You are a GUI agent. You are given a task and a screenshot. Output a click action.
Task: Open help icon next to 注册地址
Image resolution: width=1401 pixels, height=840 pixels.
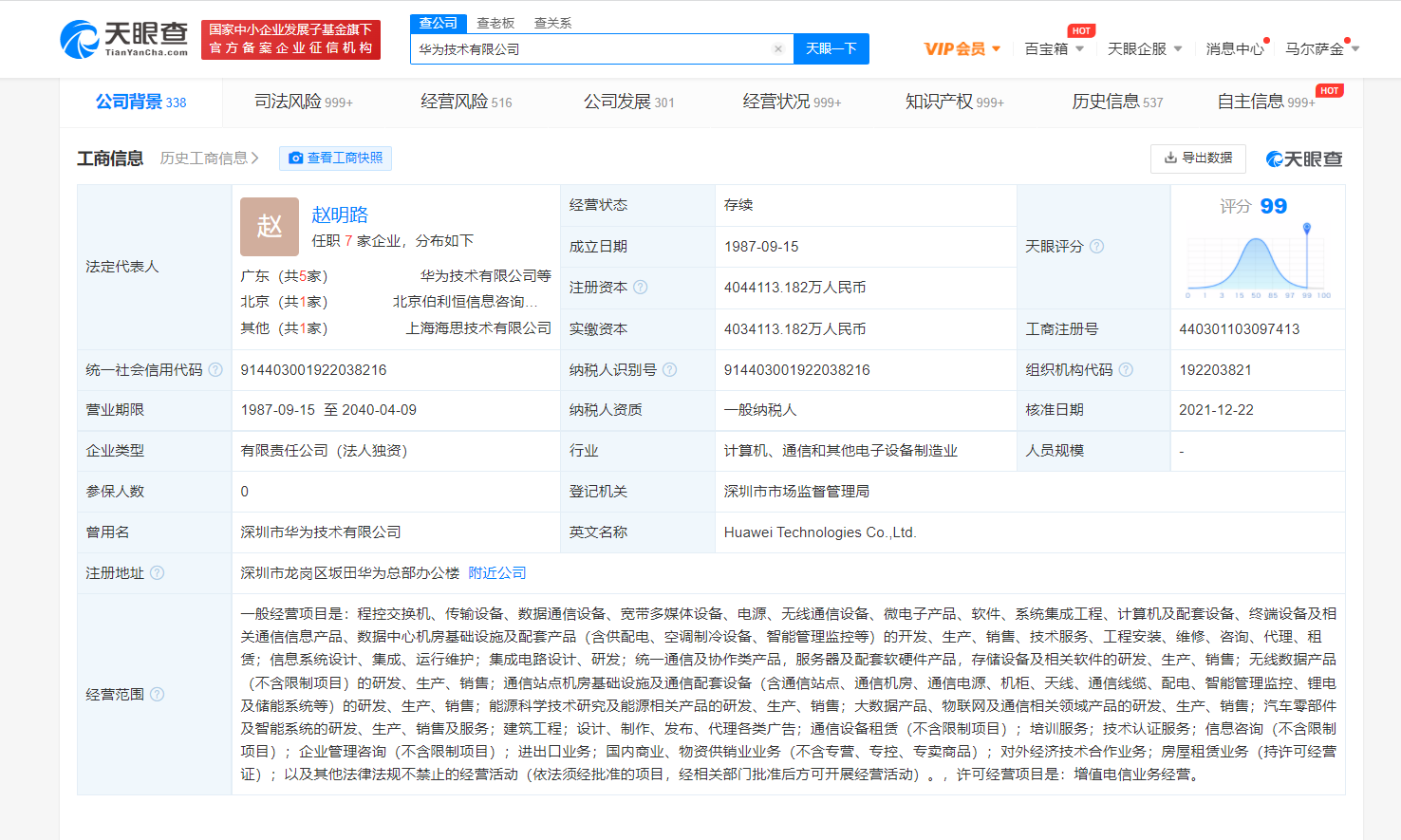(158, 572)
